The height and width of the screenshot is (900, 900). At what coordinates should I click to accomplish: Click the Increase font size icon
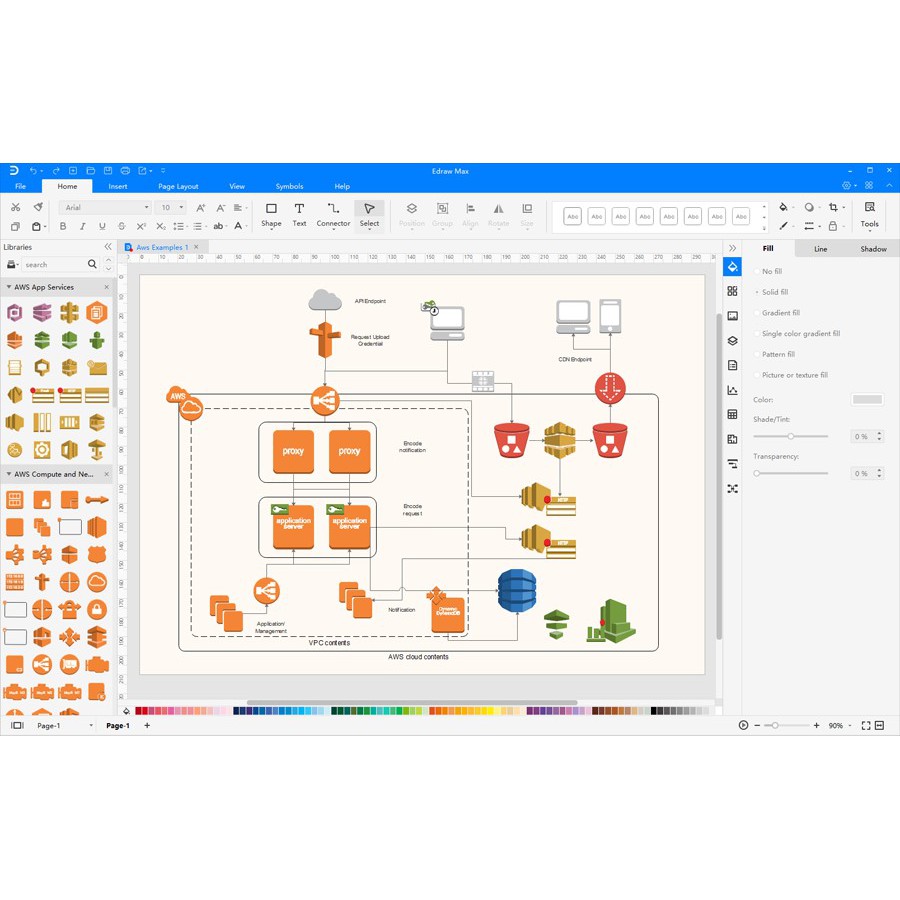tap(200, 208)
